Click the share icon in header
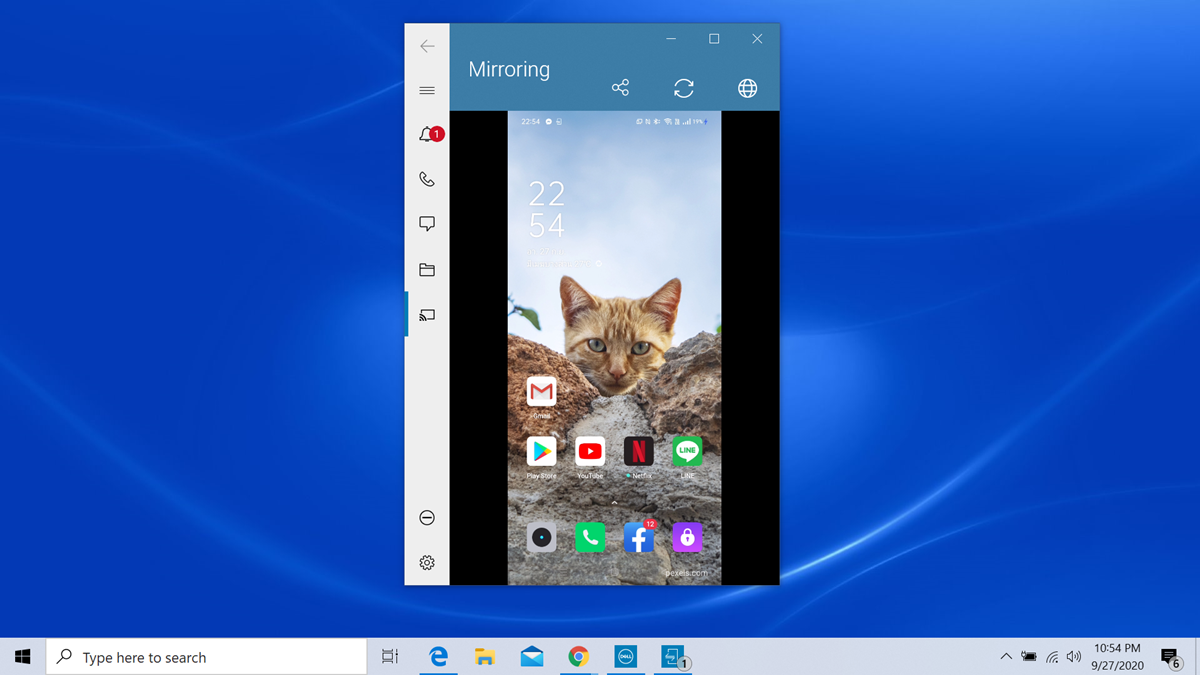1200x675 pixels. pos(620,88)
